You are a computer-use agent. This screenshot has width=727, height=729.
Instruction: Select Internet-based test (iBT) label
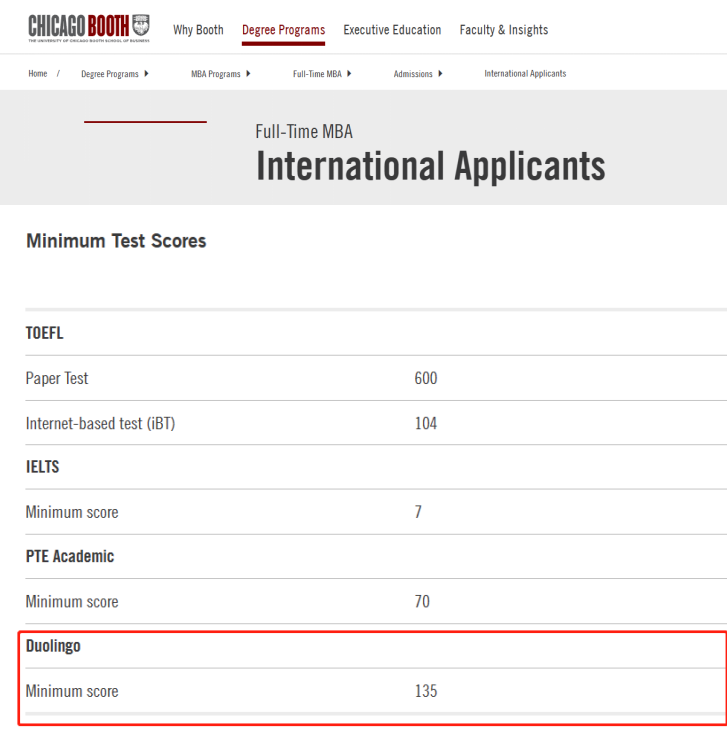point(100,423)
